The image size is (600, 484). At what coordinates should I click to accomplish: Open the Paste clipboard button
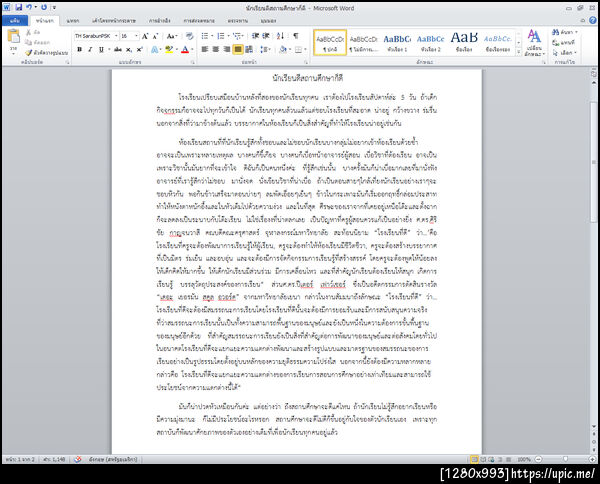(x=13, y=41)
